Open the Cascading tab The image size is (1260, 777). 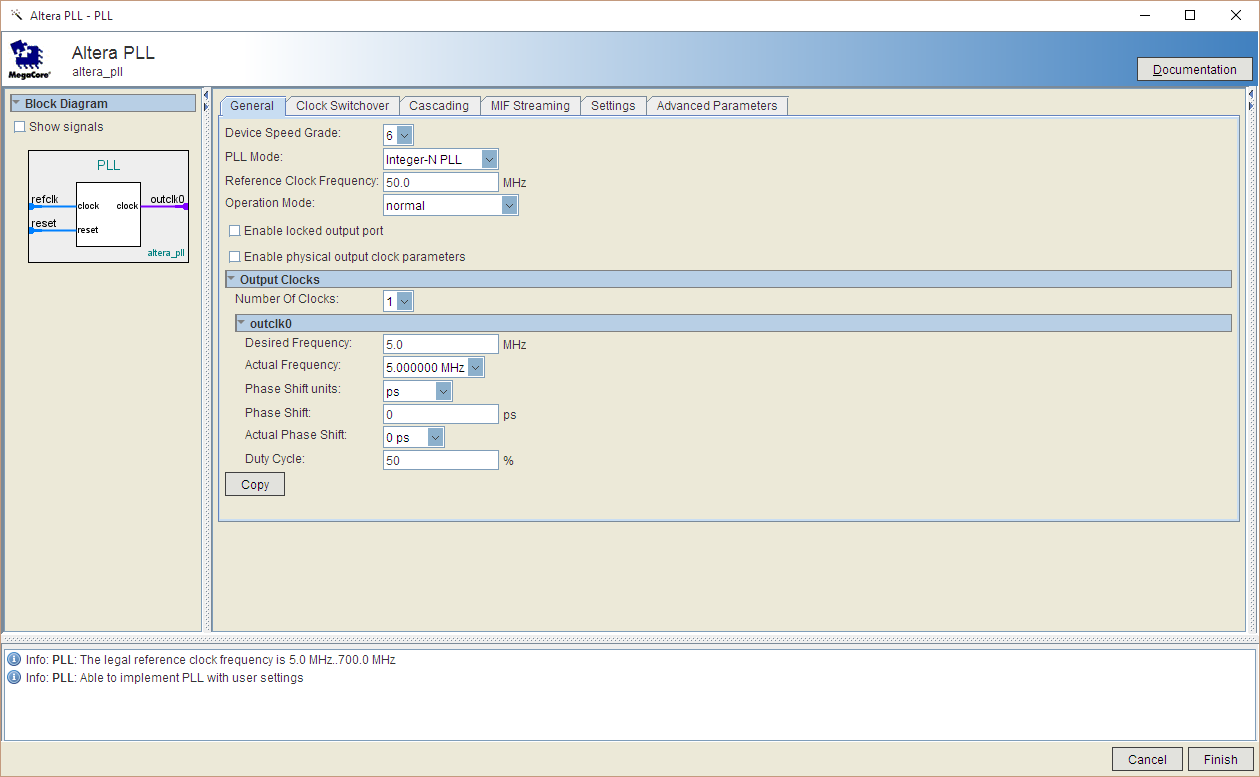439,106
